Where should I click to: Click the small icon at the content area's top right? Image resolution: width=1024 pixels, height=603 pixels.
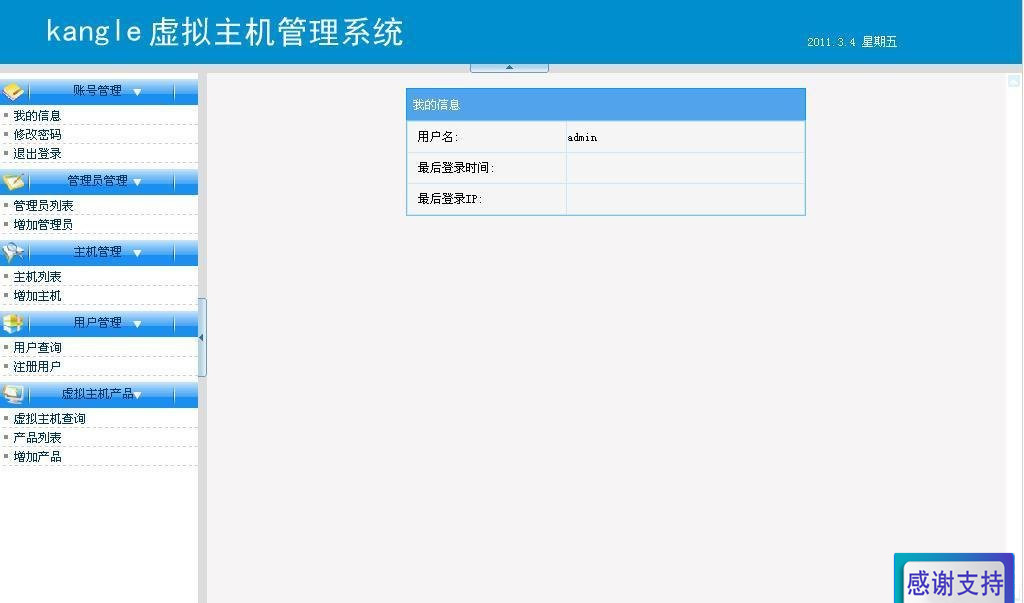(1014, 81)
